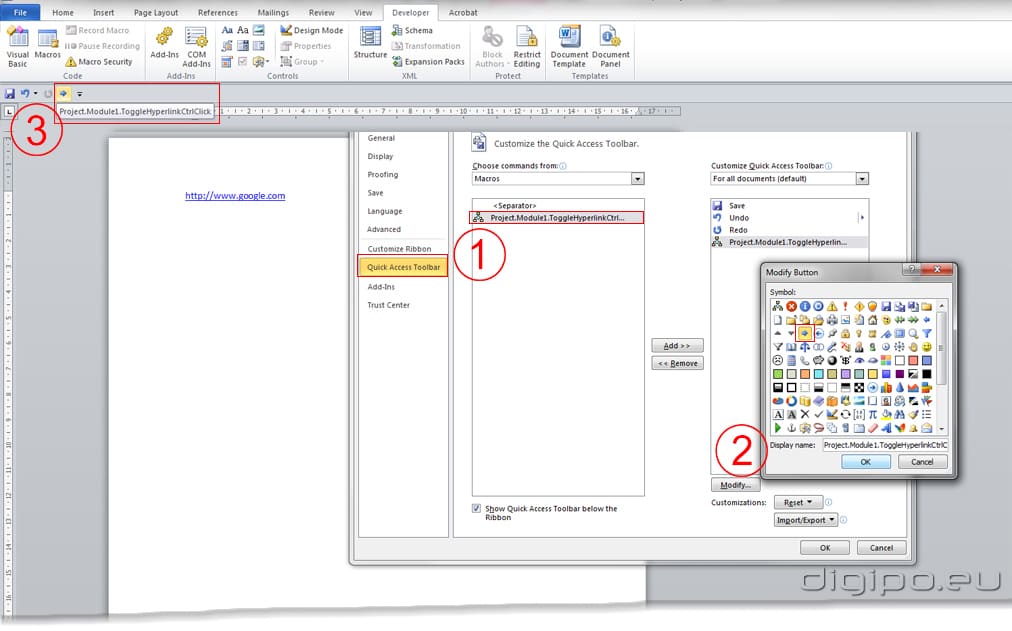1012x631 pixels.
Task: Open the Visual Basic editor
Action: tap(17, 46)
